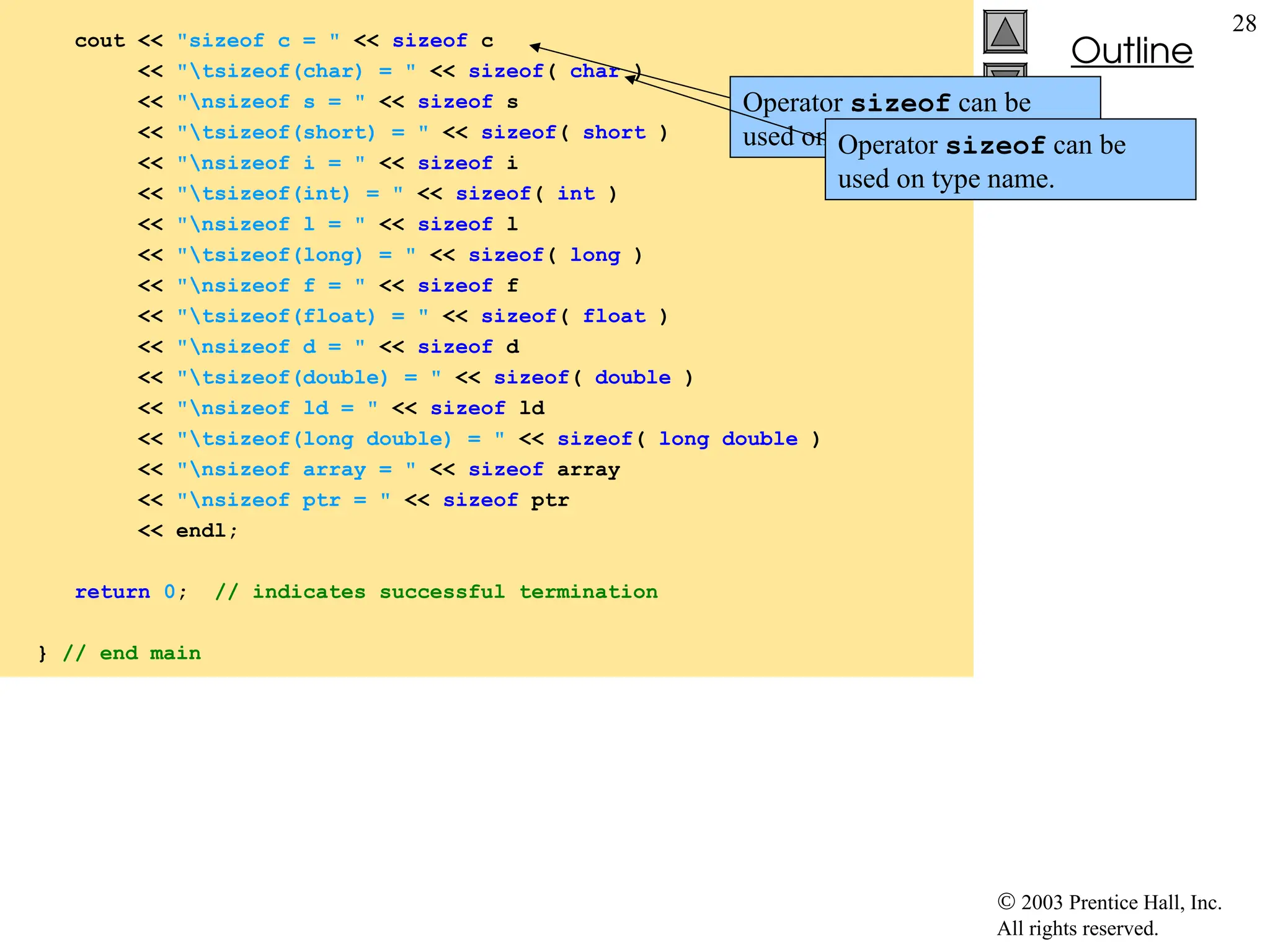Click the '// end main' comment
Viewport: 1270px width, 952px height.
[x=131, y=653]
